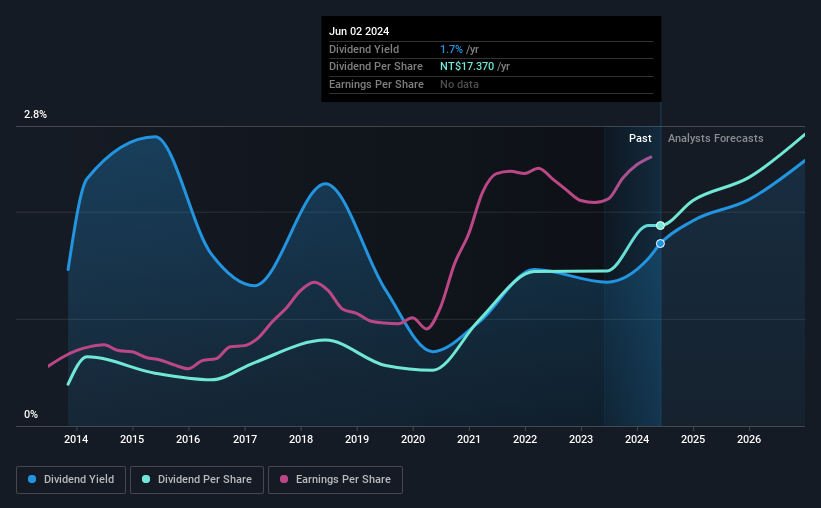Image resolution: width=821 pixels, height=508 pixels.
Task: Click the tooltip 'Dividend Yield' row label
Action: [364, 49]
